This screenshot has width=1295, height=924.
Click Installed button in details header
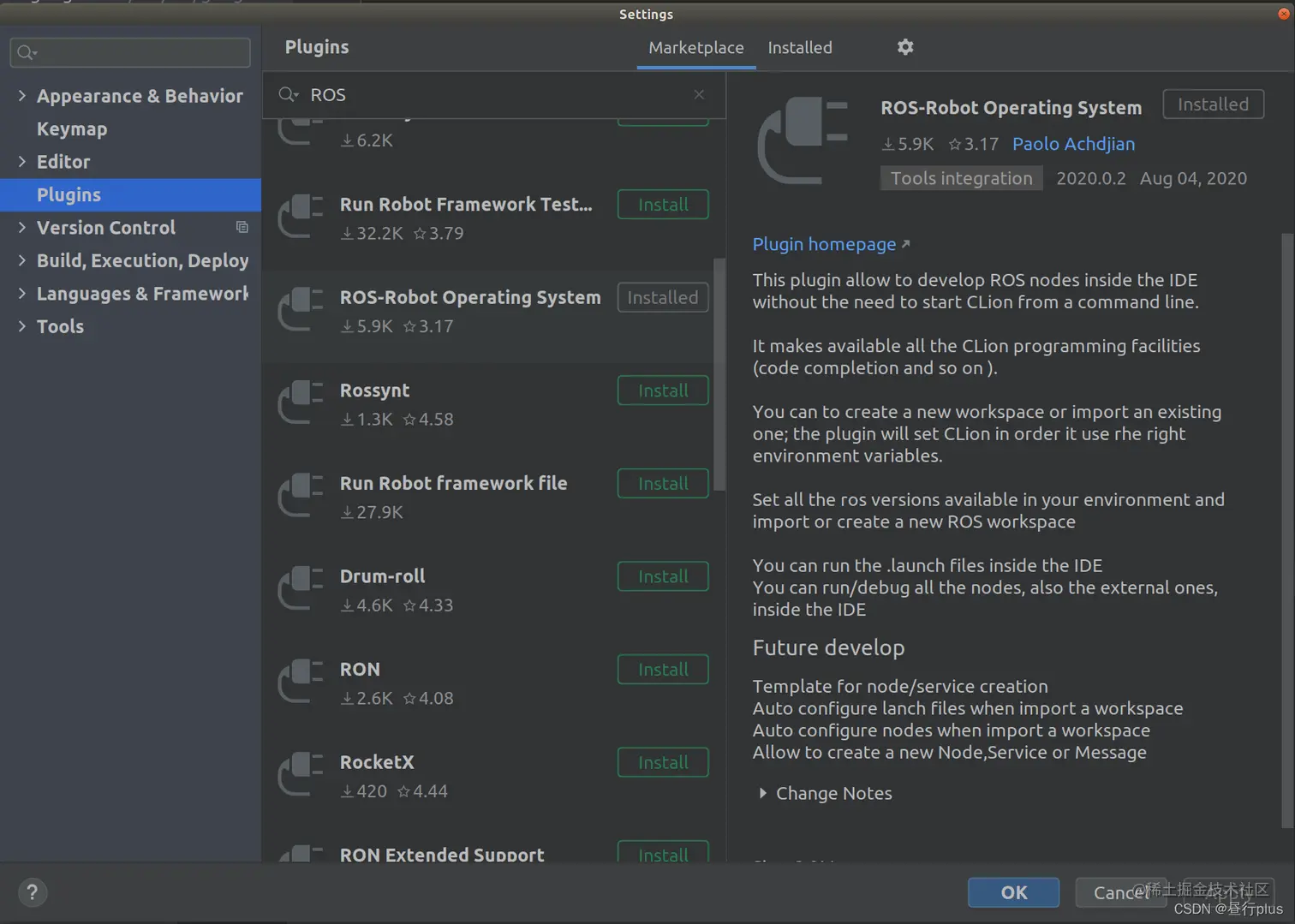1213,104
